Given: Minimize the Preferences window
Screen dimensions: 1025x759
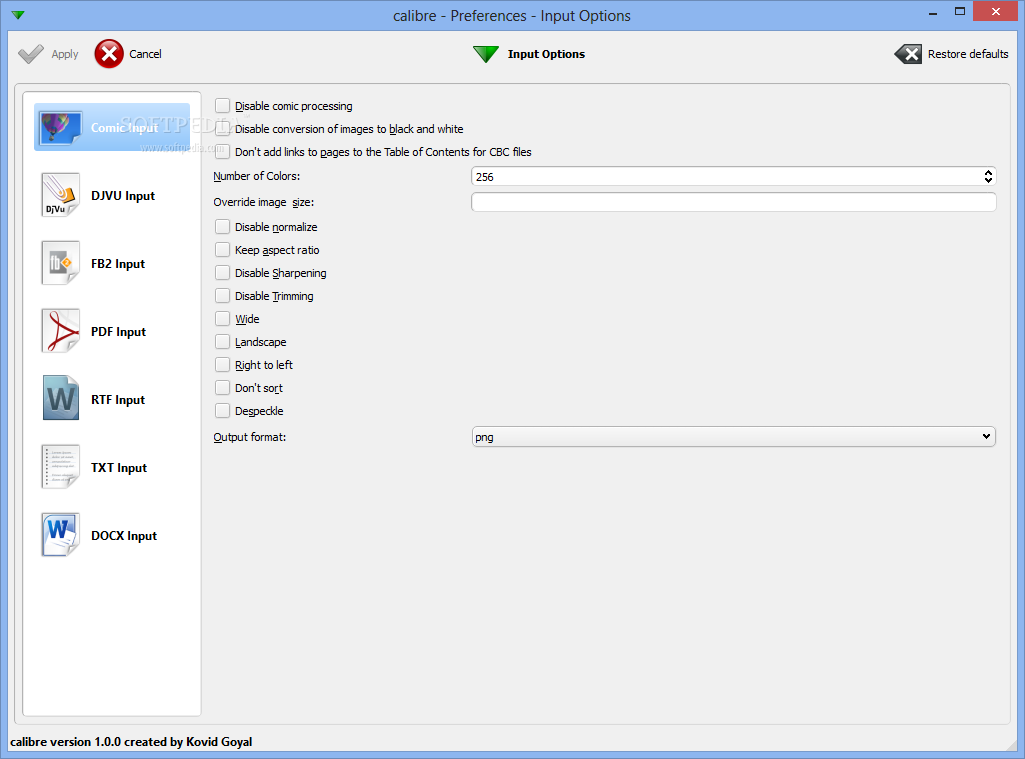Looking at the screenshot, I should [x=933, y=12].
